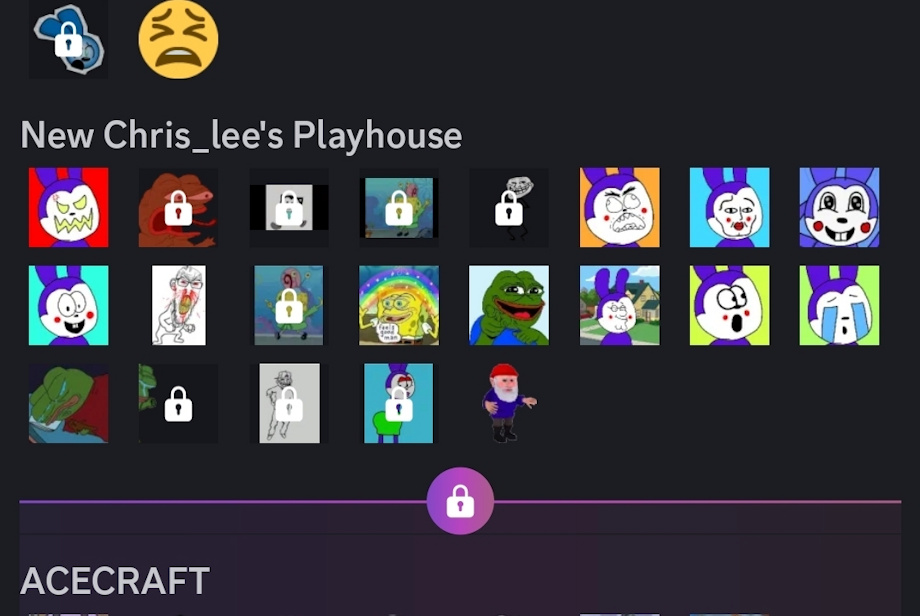Select the smiling green Pepe frog emoji
The width and height of the screenshot is (920, 616).
509,305
